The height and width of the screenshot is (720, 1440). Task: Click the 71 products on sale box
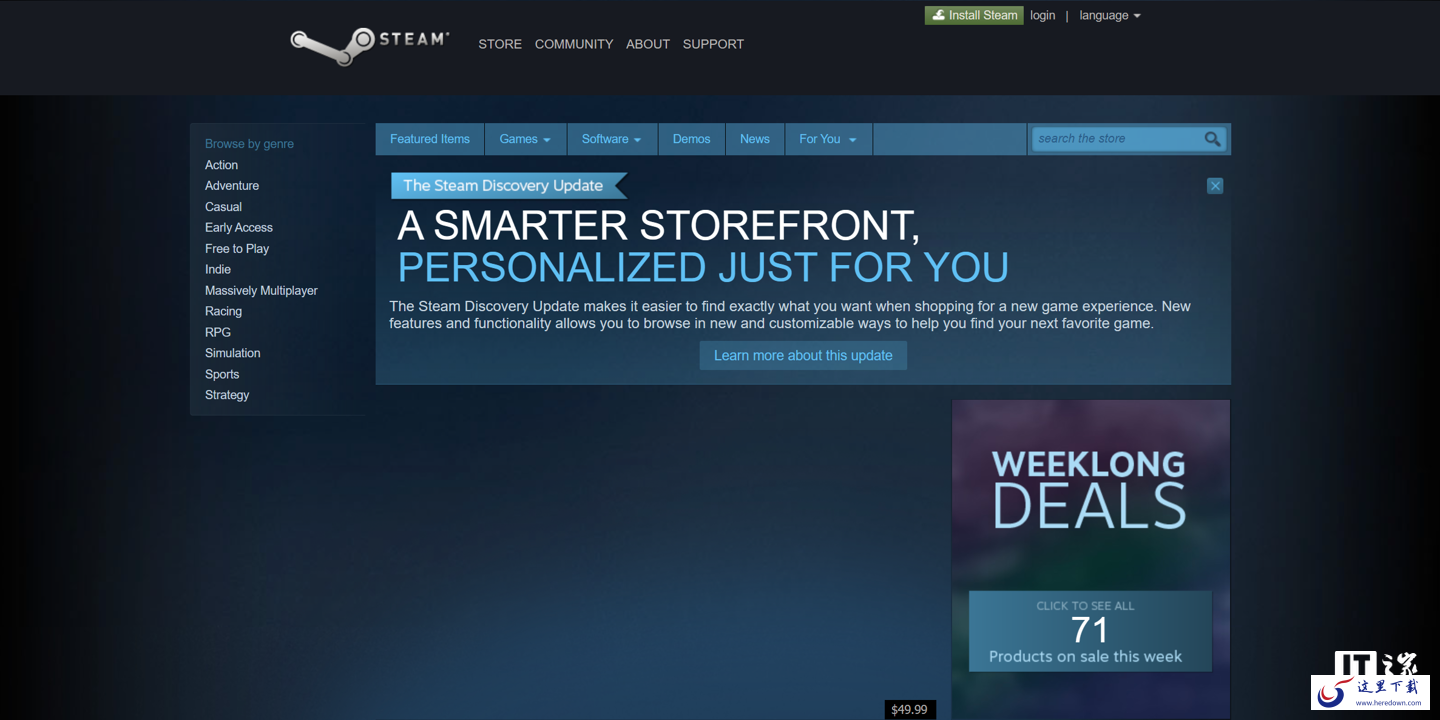[x=1090, y=631]
